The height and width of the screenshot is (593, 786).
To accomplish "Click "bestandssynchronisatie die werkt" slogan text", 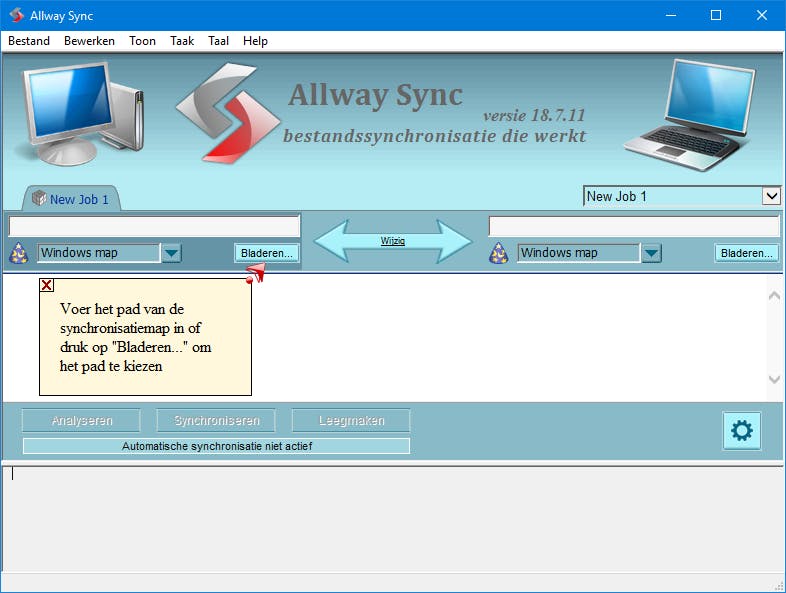I will 435,136.
